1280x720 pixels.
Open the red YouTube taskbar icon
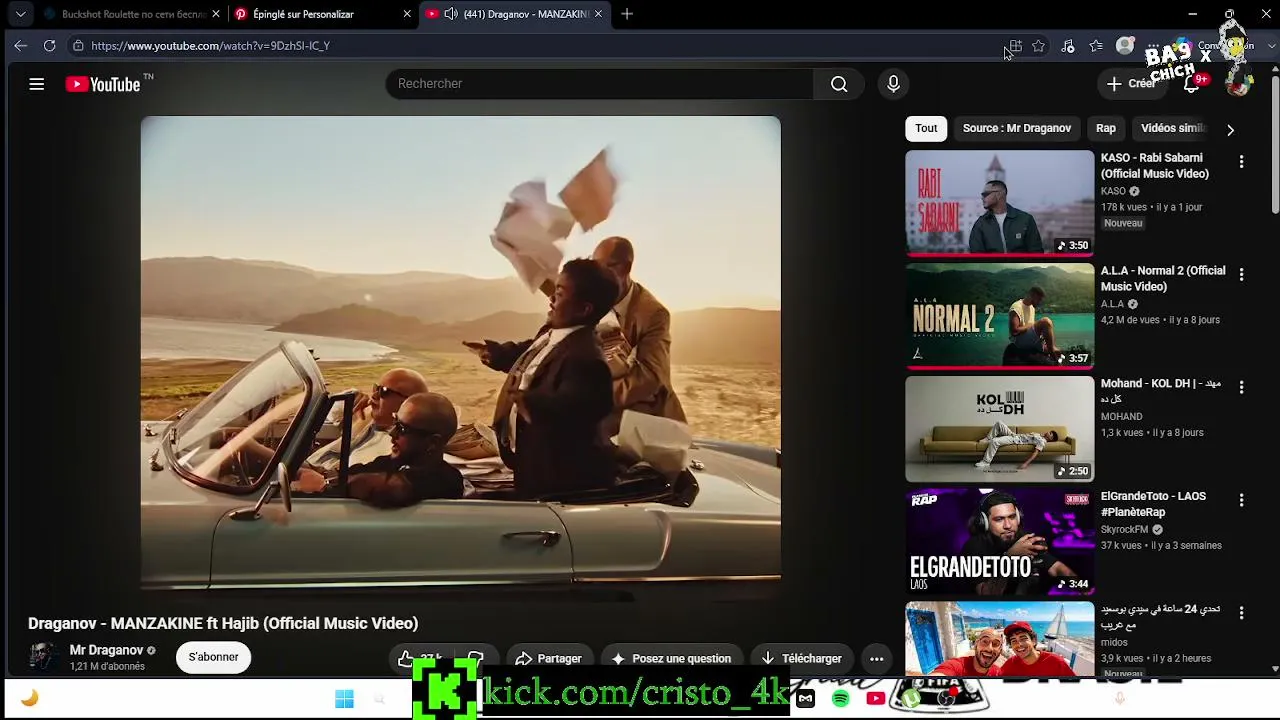(875, 699)
